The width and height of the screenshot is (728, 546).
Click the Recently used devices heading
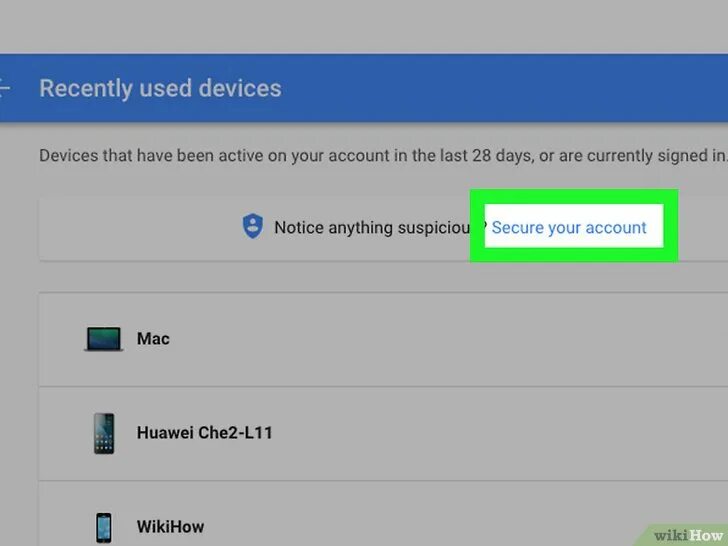160,88
